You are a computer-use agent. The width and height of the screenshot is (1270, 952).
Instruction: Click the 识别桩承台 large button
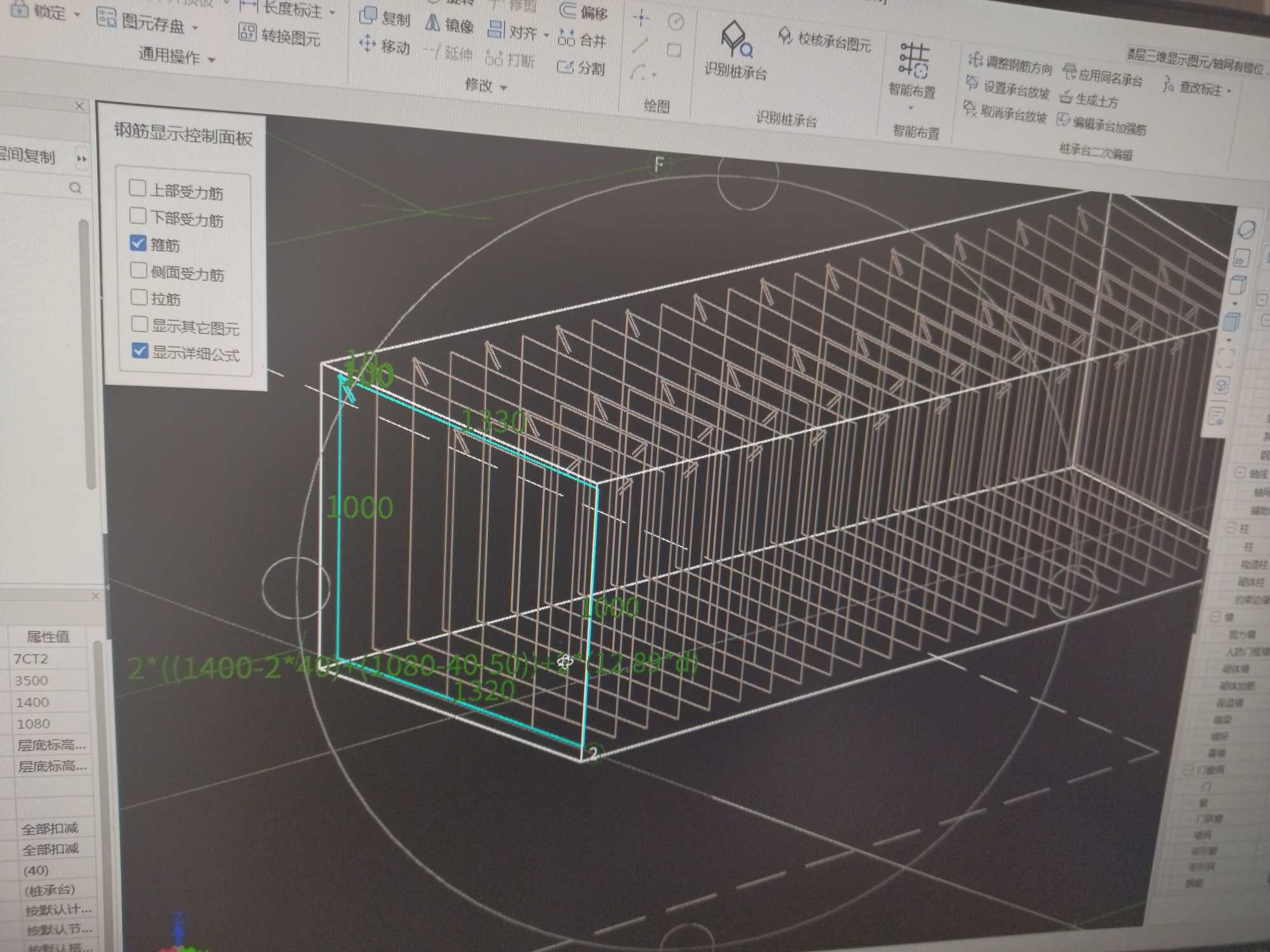point(736,51)
